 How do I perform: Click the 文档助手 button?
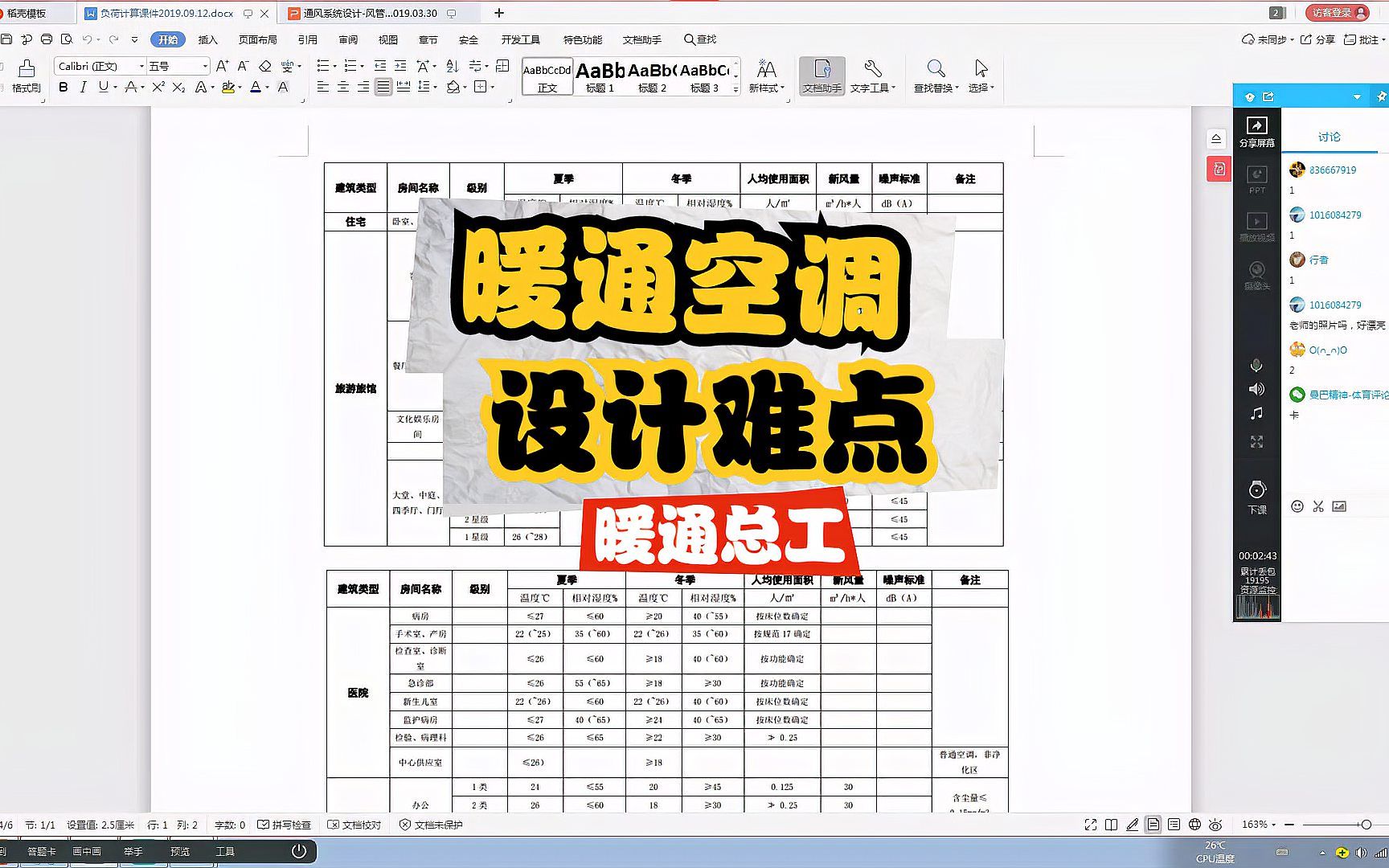coord(822,76)
